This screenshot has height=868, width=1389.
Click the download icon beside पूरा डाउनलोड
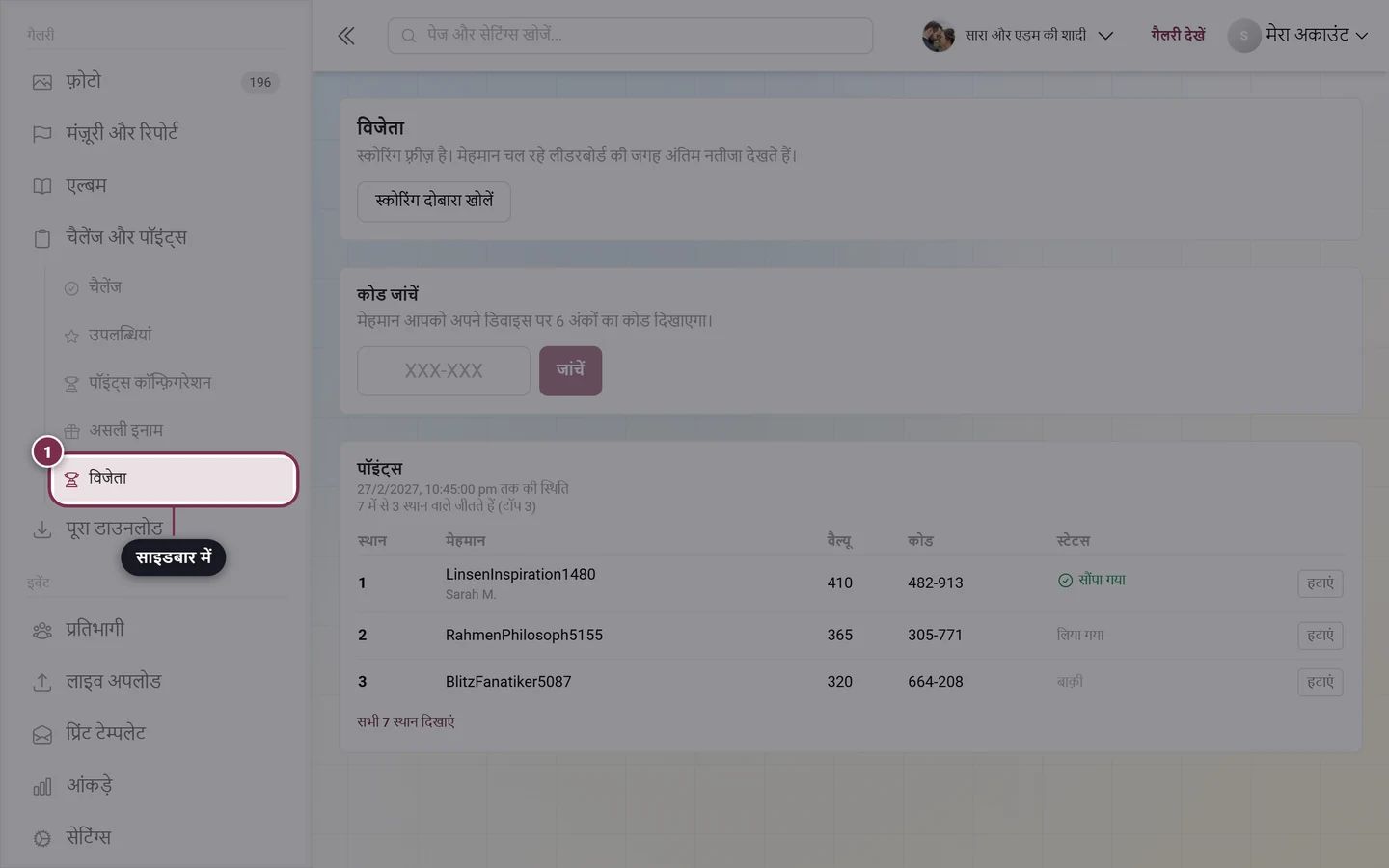coord(42,529)
